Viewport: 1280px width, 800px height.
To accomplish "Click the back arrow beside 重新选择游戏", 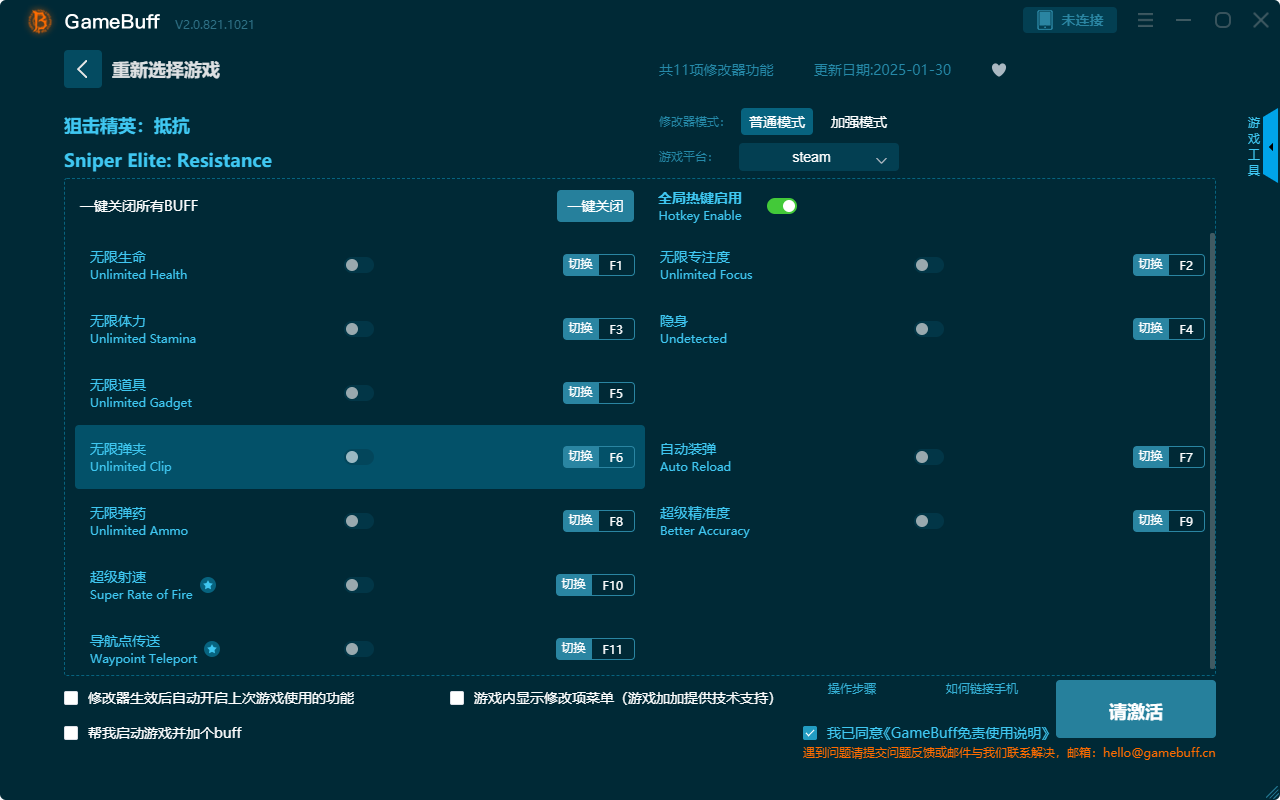I will (83, 69).
